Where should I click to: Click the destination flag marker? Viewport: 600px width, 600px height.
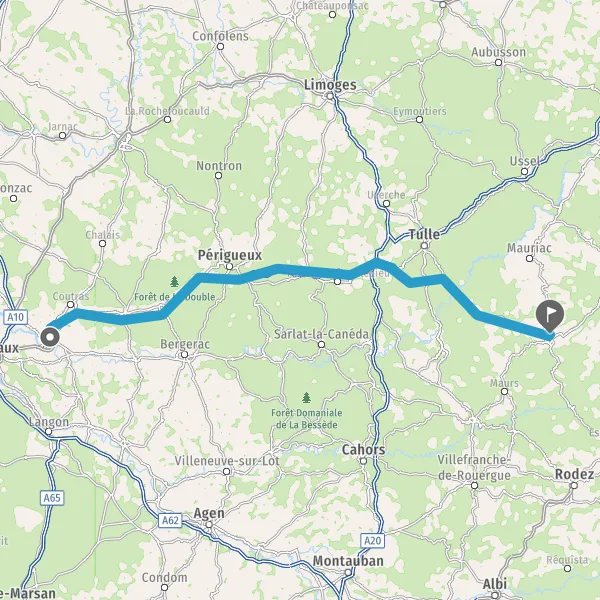coord(550,316)
